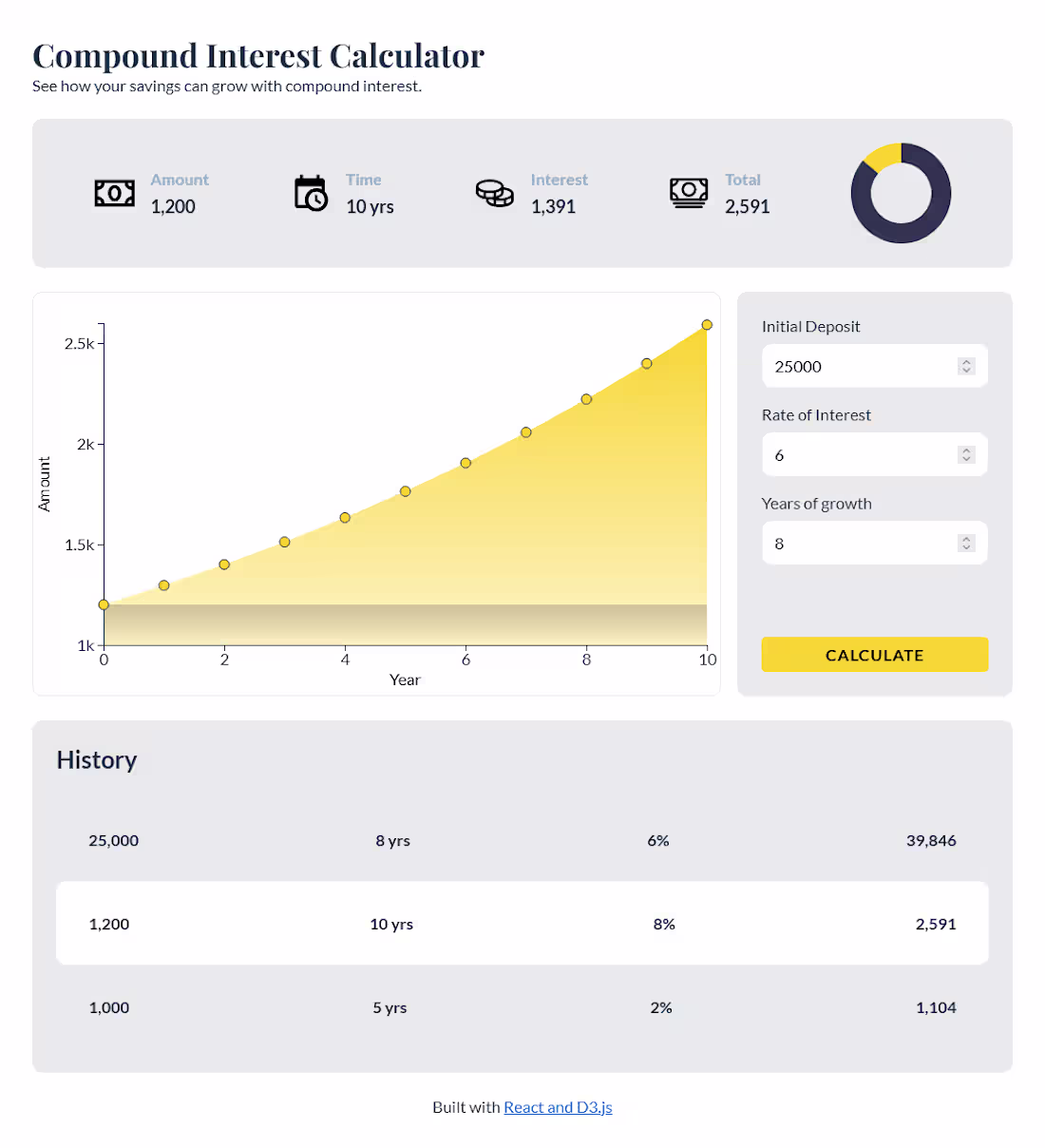Image resolution: width=1045 pixels, height=1148 pixels.
Task: Click the data point at year 5
Action: [405, 492]
